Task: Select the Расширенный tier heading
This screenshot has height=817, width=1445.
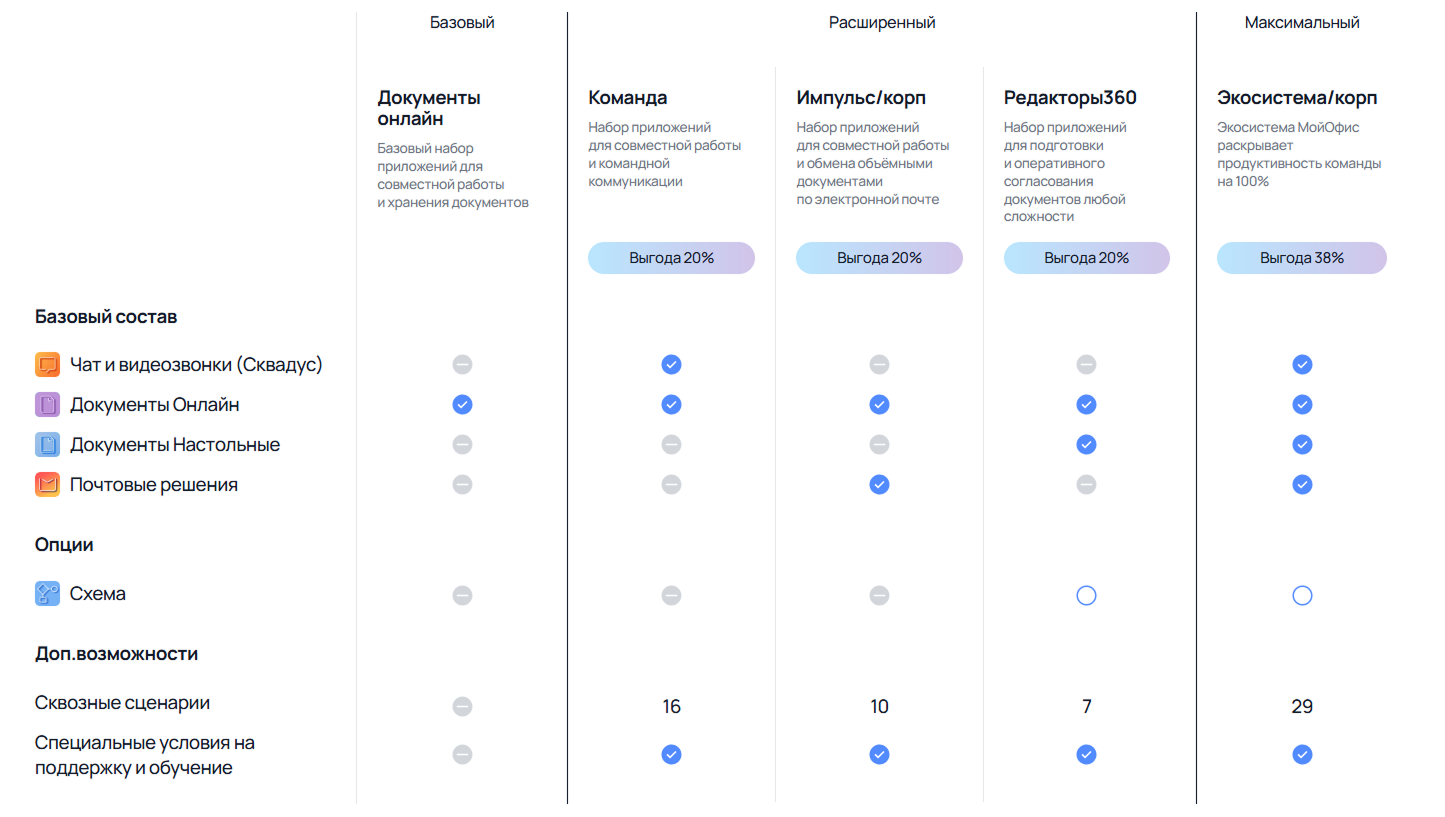Action: (882, 23)
